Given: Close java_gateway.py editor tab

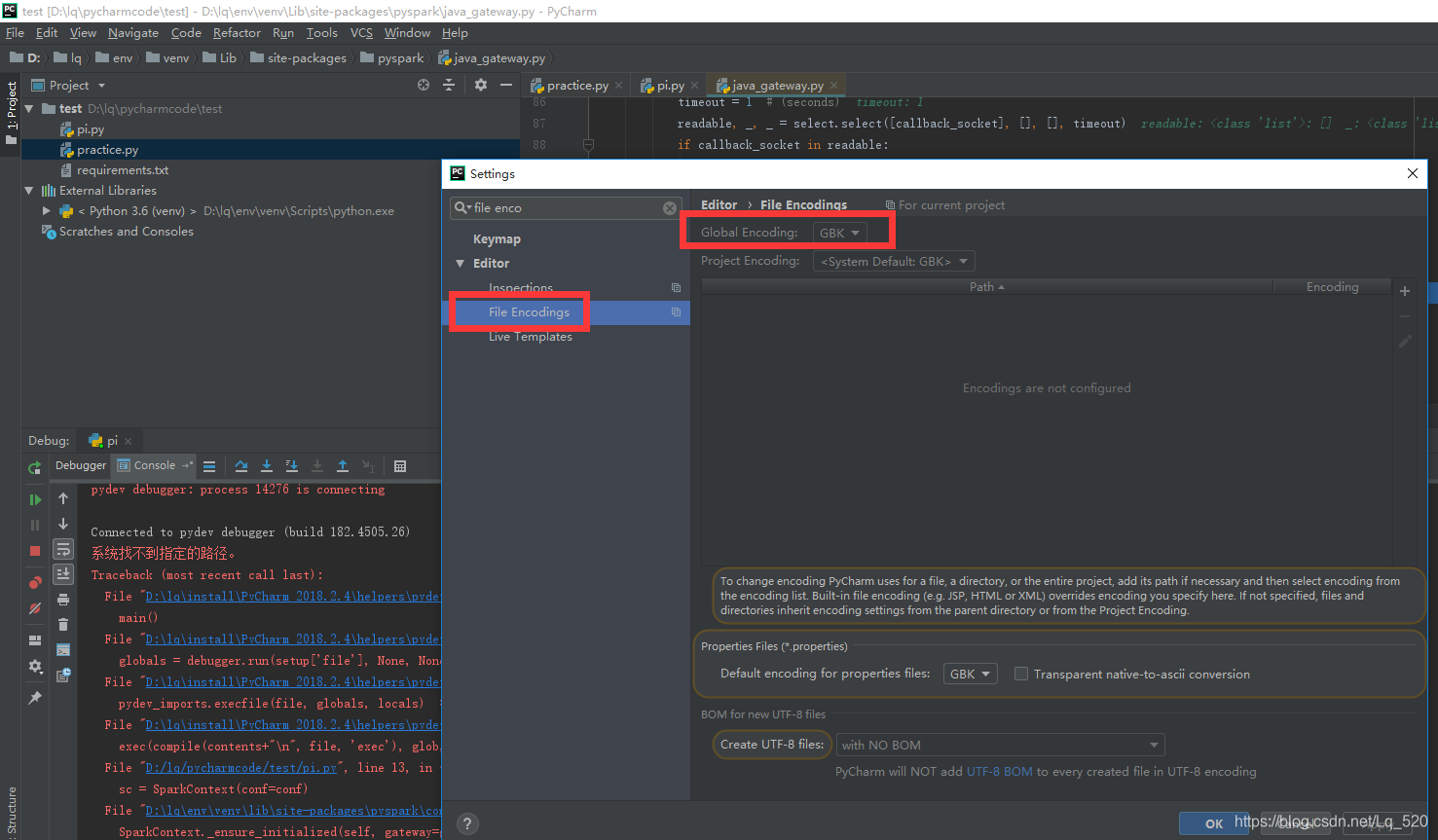Looking at the screenshot, I should coord(834,86).
